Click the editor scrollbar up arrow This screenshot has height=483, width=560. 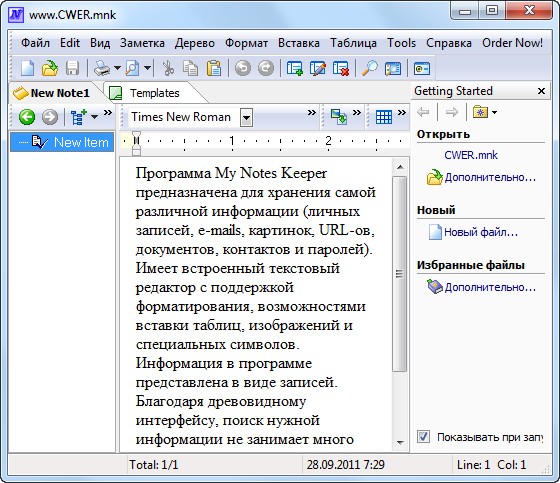click(400, 167)
